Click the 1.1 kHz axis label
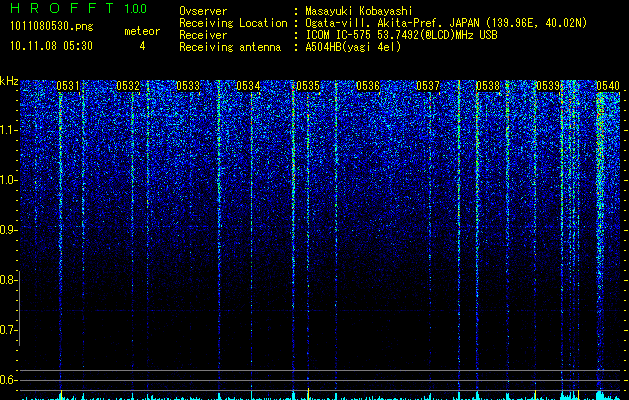Image resolution: width=629 pixels, height=400 pixels. [8, 130]
